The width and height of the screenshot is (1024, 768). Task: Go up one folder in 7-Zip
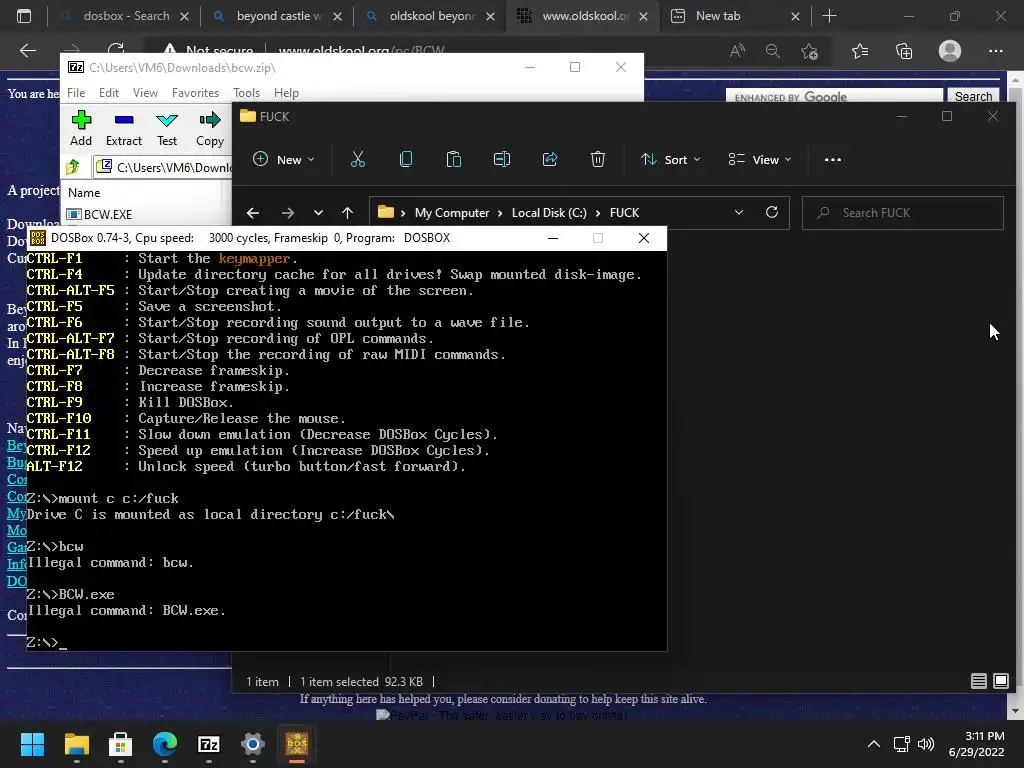click(73, 167)
